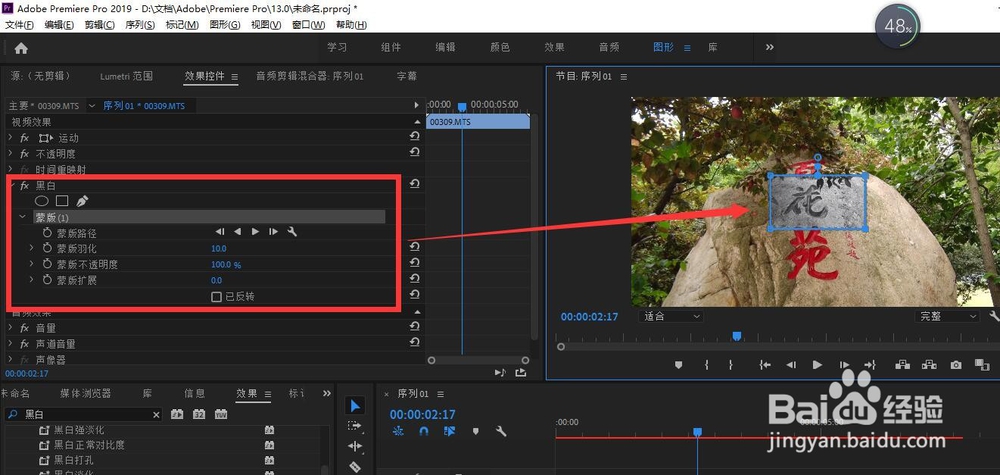Toggle animation stopwatch for 蒙版路径

click(x=47, y=233)
